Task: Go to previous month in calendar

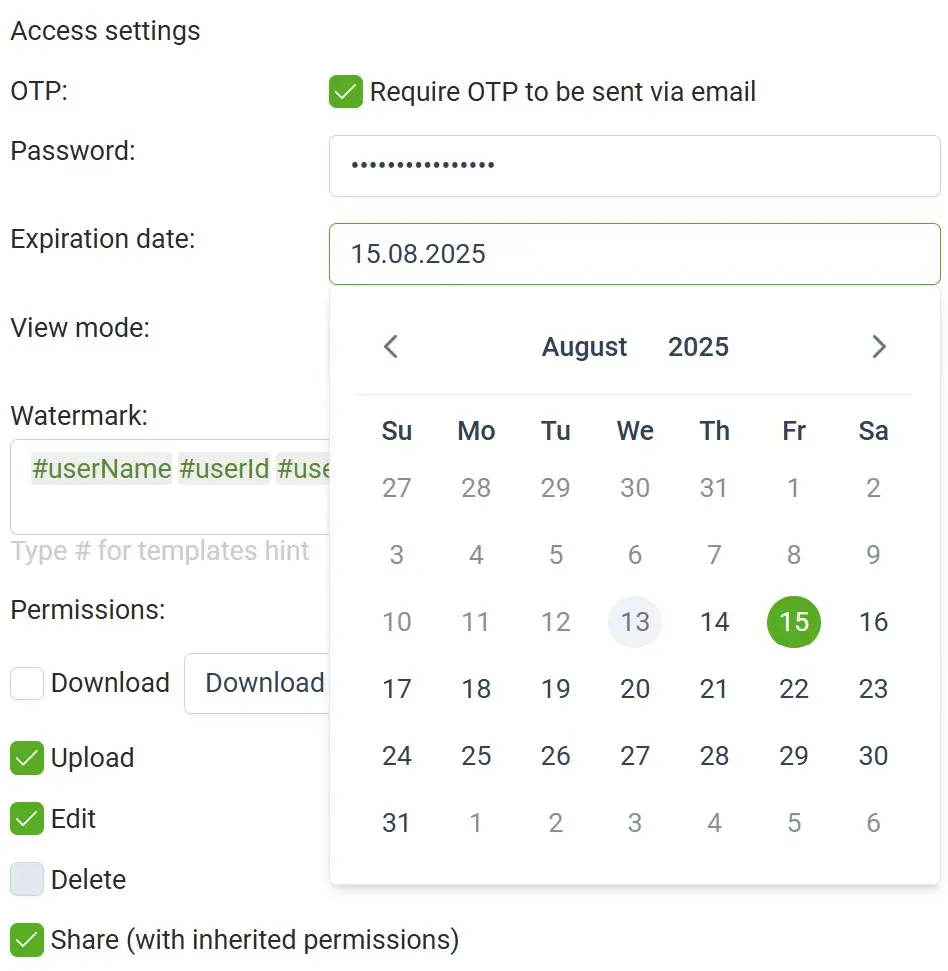Action: point(391,347)
